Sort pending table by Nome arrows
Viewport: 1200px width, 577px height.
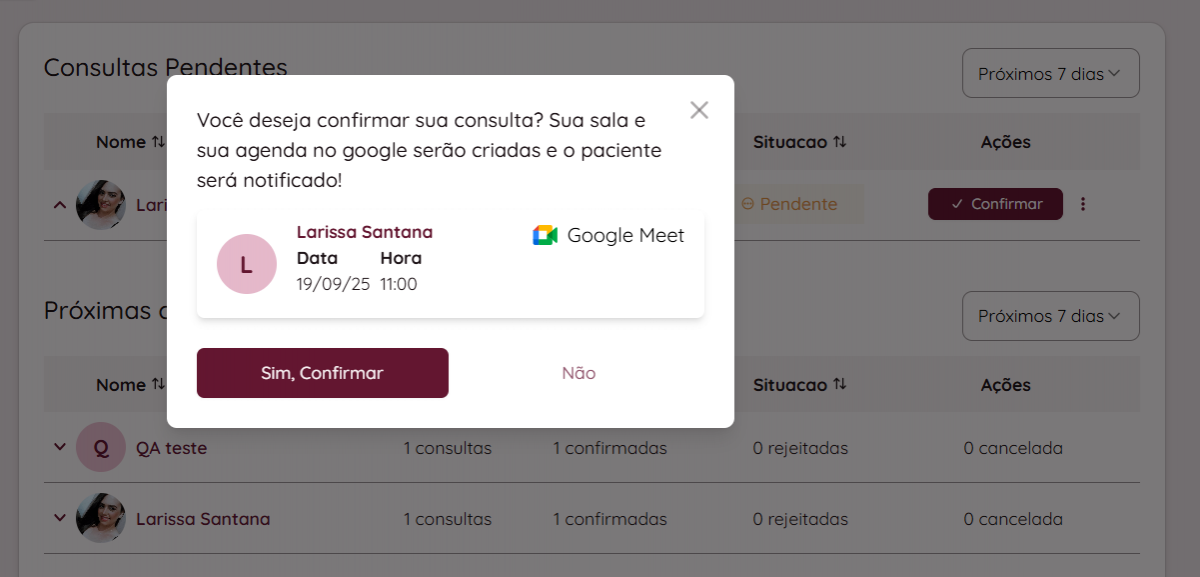[158, 142]
